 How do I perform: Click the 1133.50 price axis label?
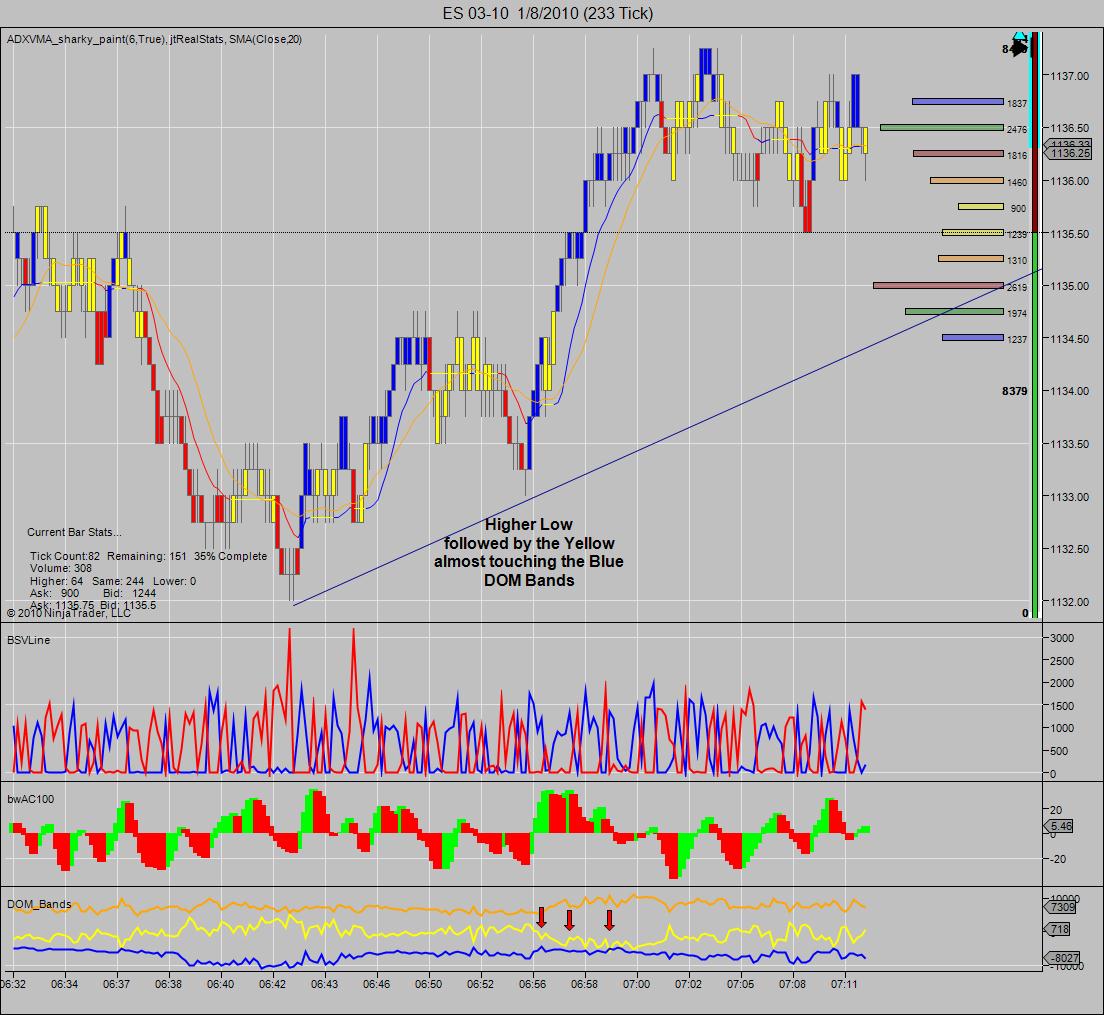pos(1070,444)
